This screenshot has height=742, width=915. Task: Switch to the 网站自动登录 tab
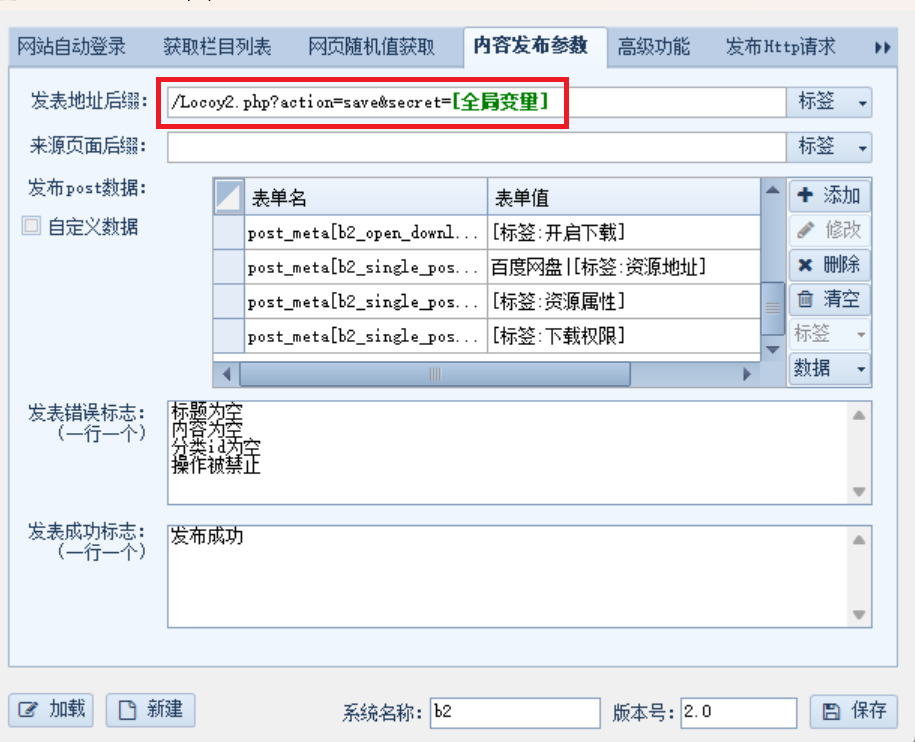click(x=71, y=47)
